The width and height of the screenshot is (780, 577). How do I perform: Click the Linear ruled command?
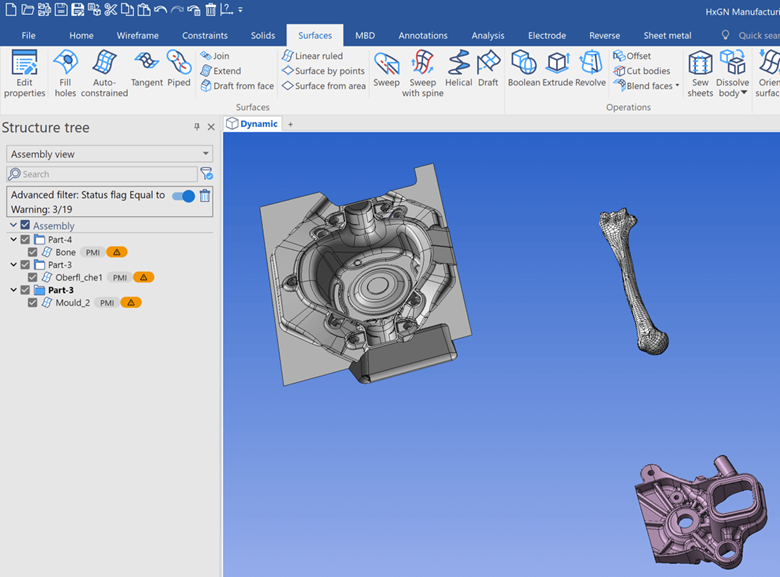[312, 56]
